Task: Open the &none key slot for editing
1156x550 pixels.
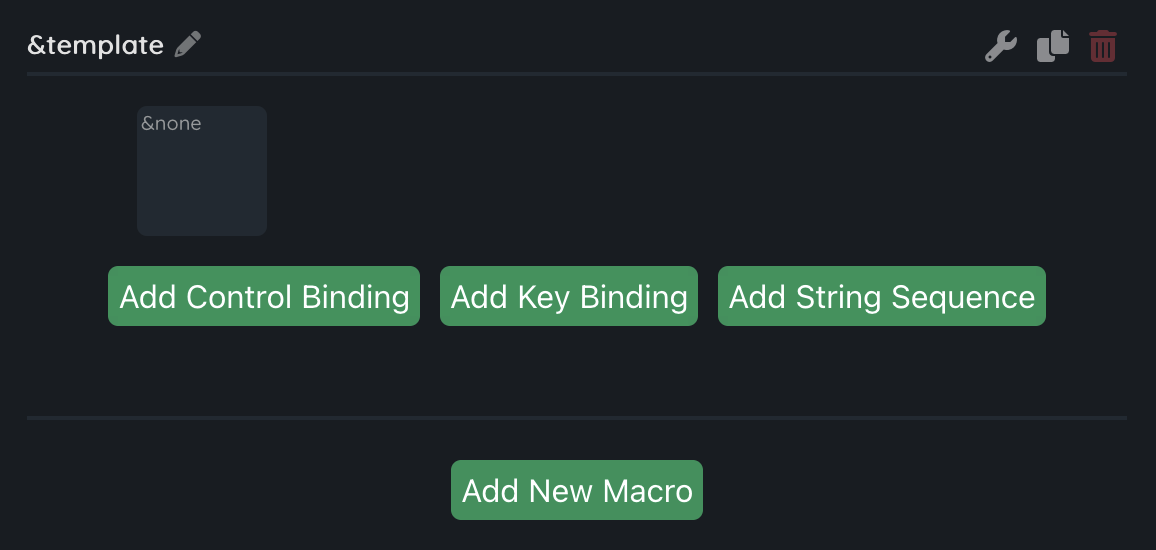Action: 202,171
